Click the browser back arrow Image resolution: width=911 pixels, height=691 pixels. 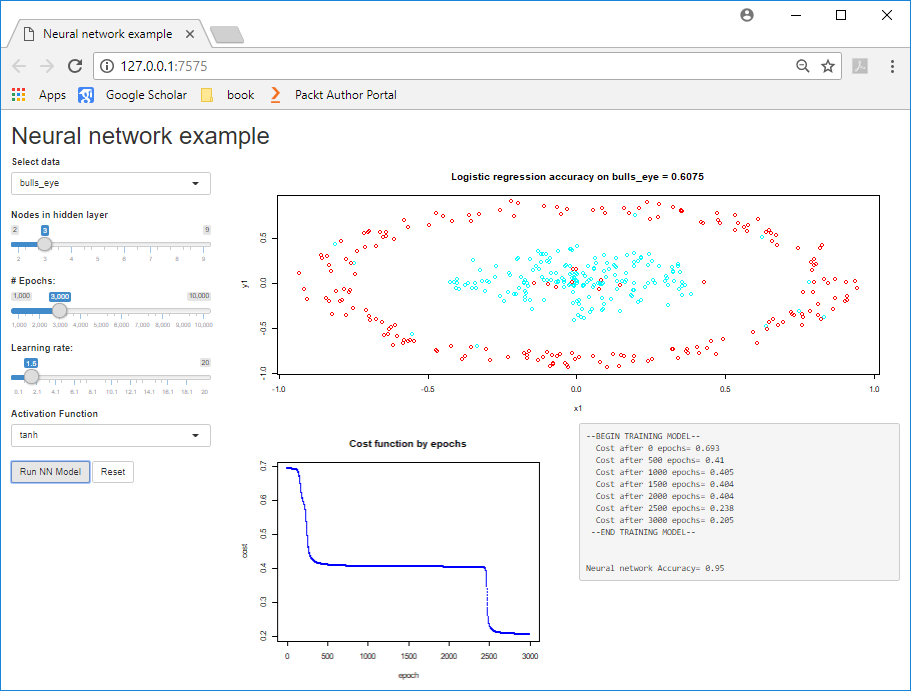pyautogui.click(x=20, y=66)
